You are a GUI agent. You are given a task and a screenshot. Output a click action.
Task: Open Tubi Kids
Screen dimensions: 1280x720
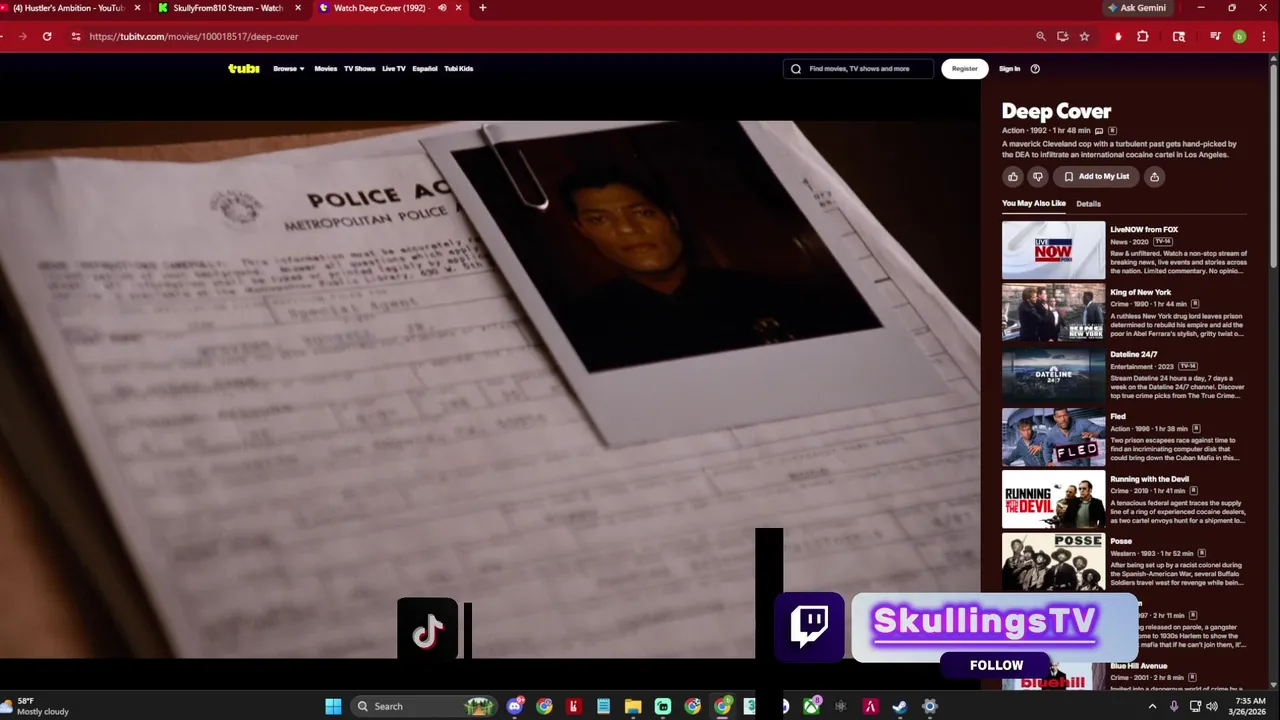tap(459, 69)
